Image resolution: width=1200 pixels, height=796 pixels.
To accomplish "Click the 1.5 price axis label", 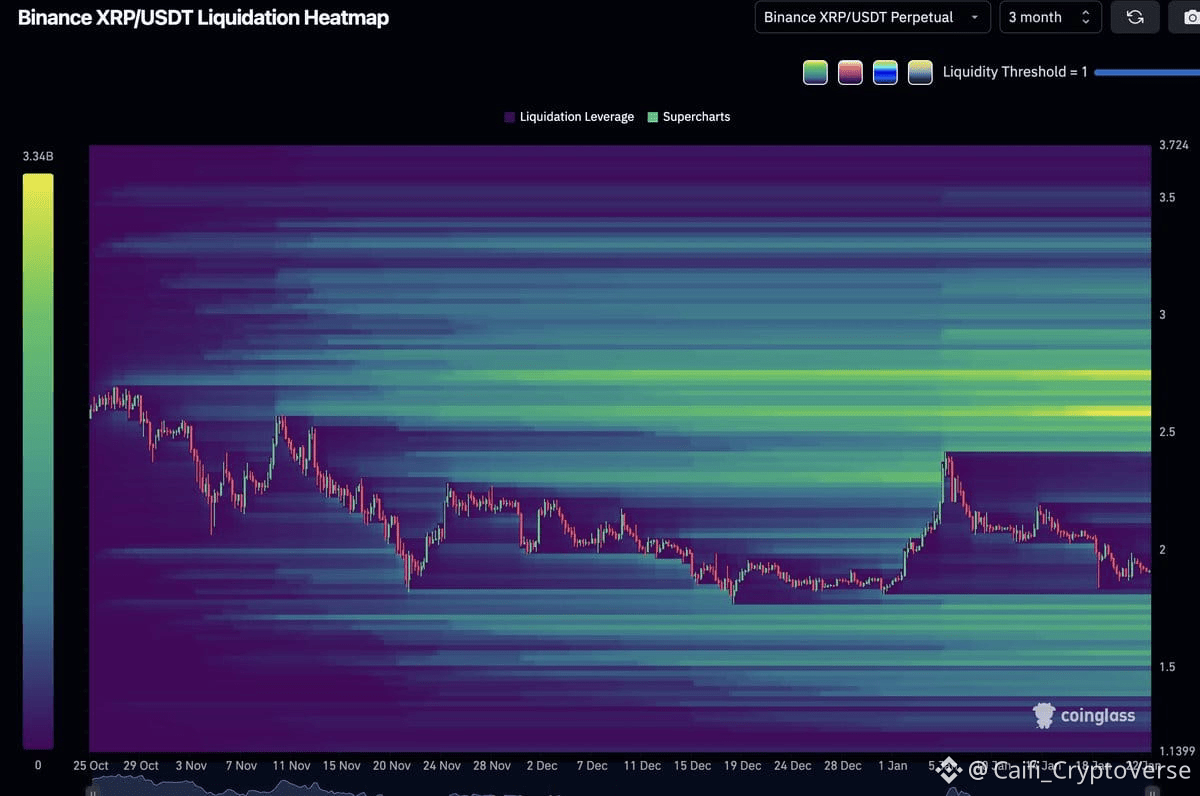I will [x=1167, y=667].
